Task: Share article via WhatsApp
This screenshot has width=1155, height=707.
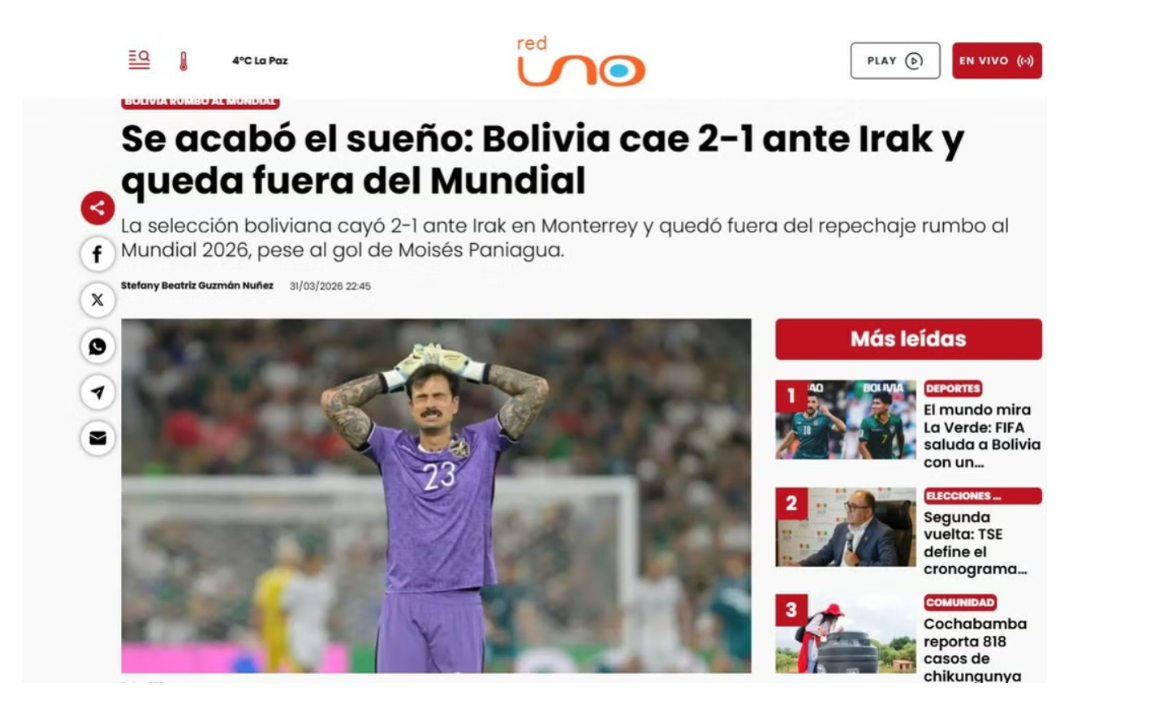Action: (x=97, y=346)
